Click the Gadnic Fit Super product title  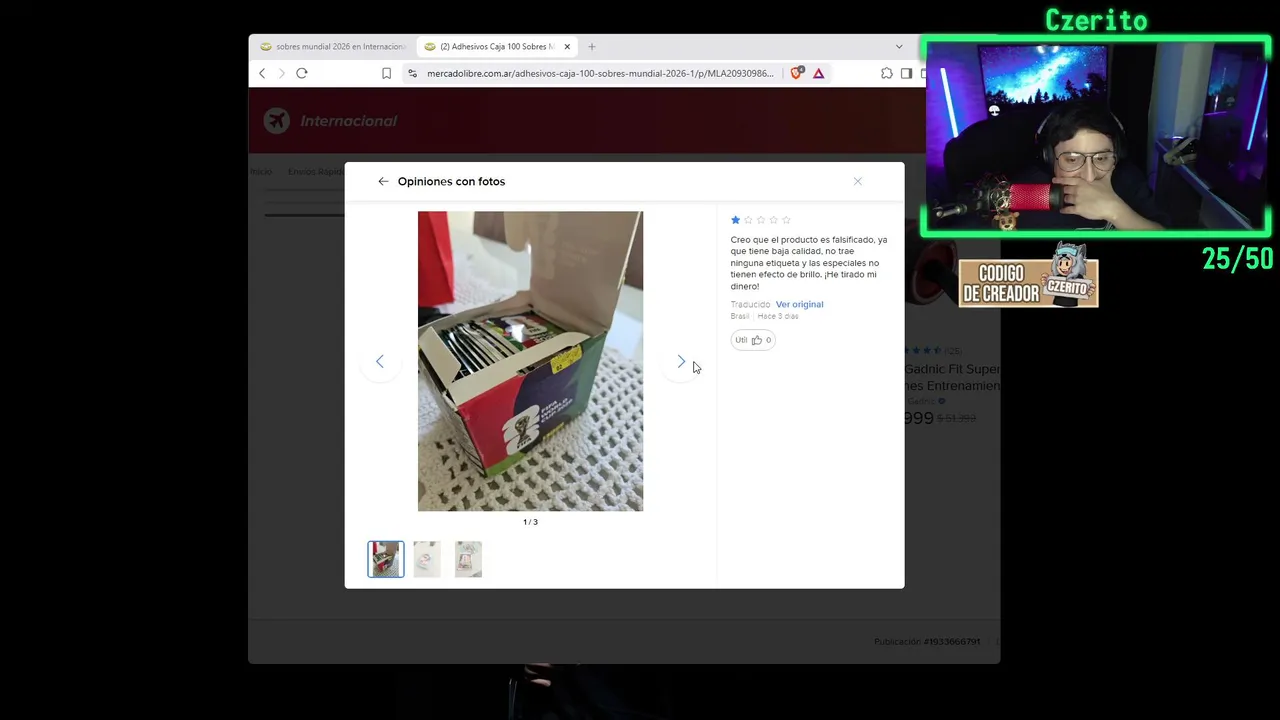952,377
